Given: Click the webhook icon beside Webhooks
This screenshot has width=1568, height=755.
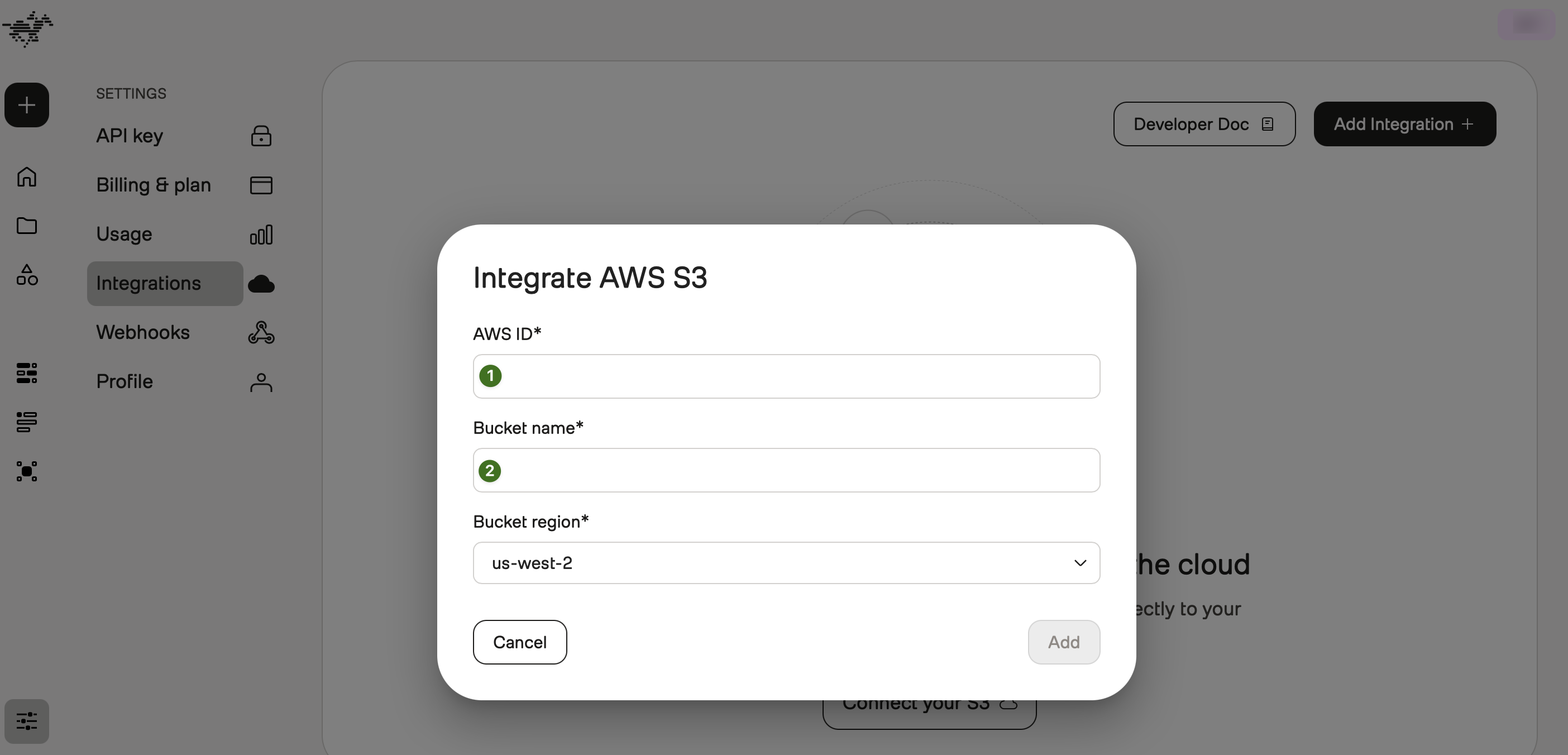Looking at the screenshot, I should (261, 332).
